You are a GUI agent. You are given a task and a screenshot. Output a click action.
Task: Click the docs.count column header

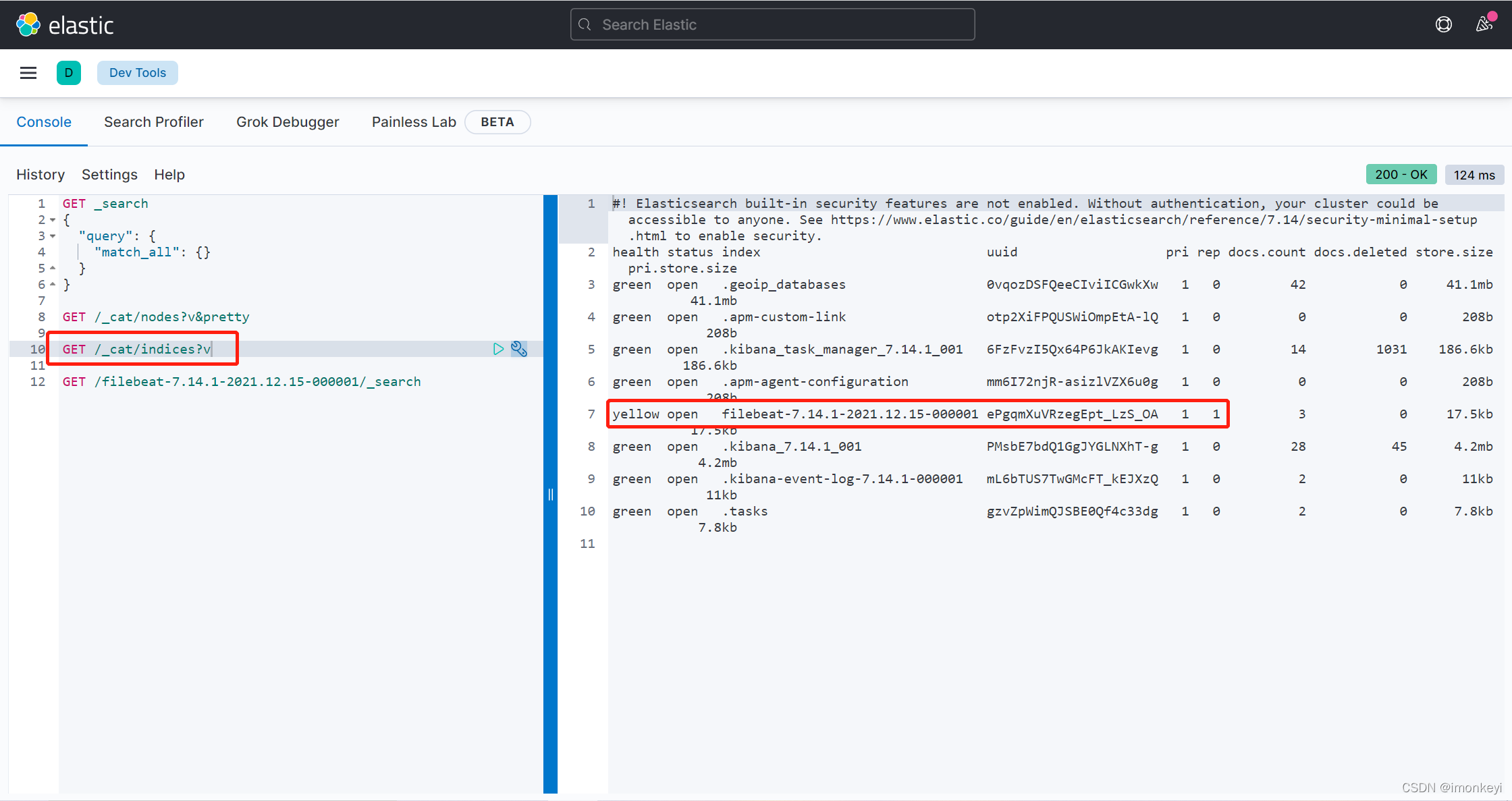[1267, 252]
